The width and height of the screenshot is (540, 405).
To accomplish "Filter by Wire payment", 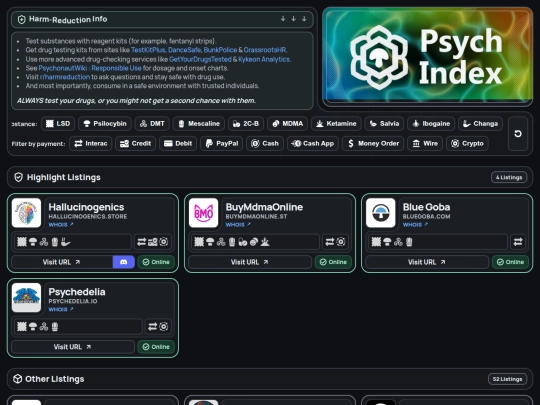I will click(425, 144).
